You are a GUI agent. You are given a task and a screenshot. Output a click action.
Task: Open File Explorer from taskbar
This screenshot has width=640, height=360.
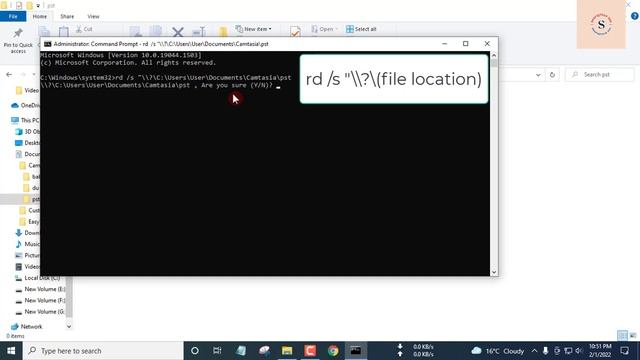287,351
